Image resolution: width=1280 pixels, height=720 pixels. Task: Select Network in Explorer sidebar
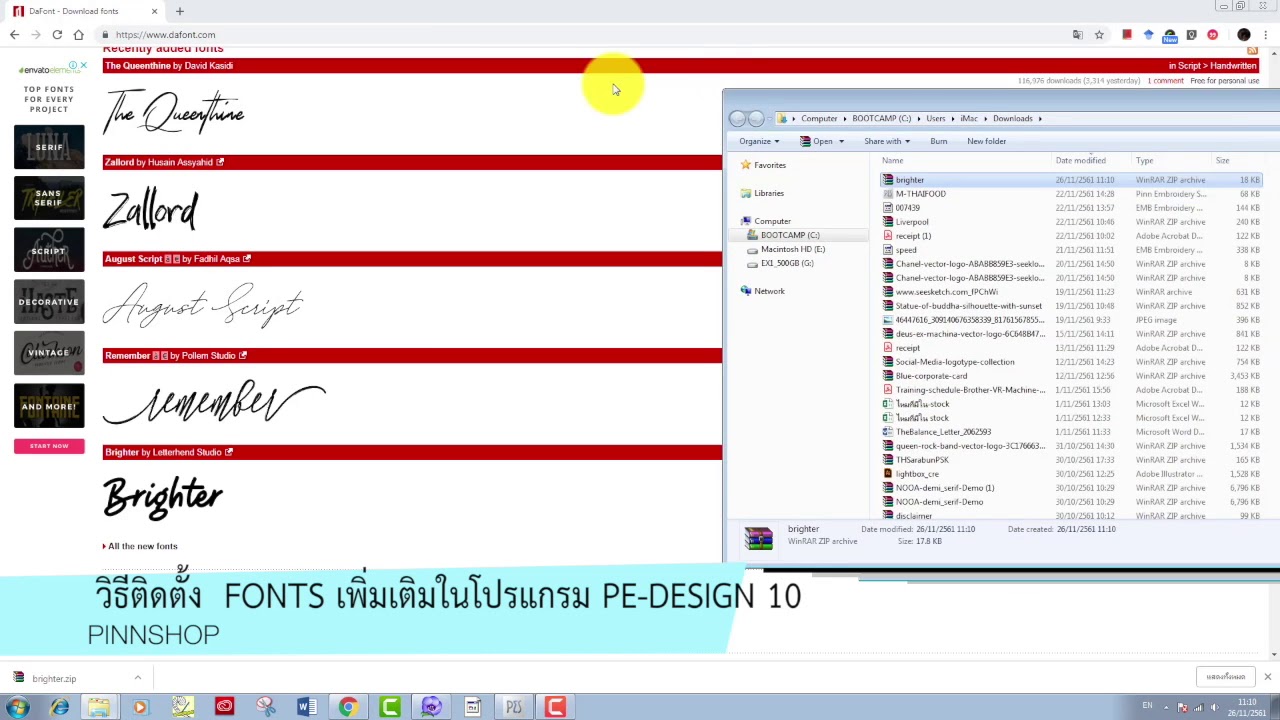(x=769, y=291)
